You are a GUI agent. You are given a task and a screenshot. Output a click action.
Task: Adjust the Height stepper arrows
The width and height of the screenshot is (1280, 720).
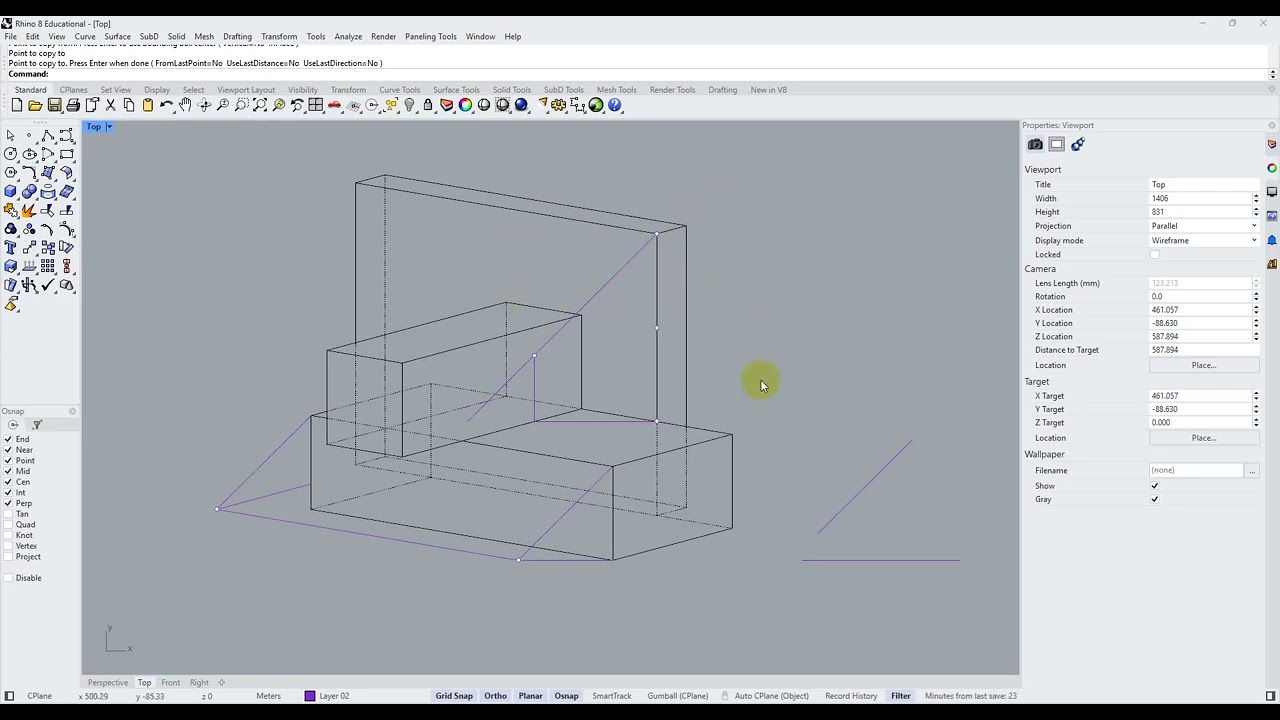(x=1256, y=212)
